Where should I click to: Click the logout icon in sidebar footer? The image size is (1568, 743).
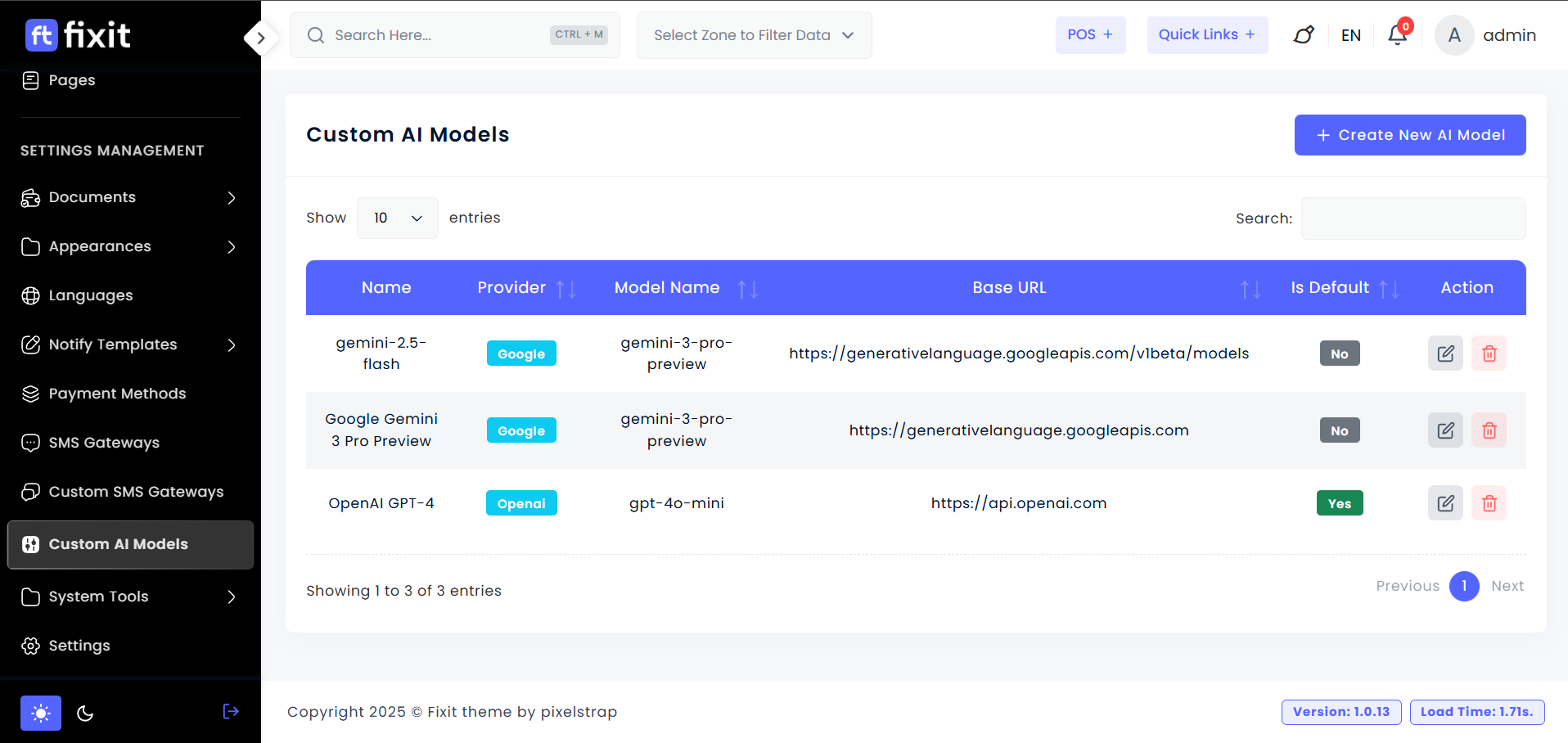pos(231,712)
